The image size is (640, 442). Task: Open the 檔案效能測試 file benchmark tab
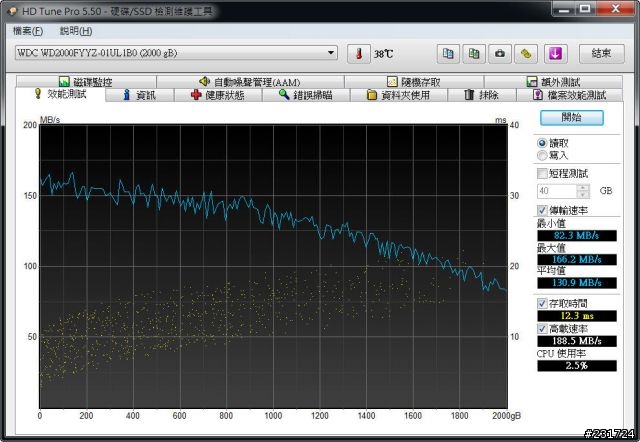click(570, 95)
